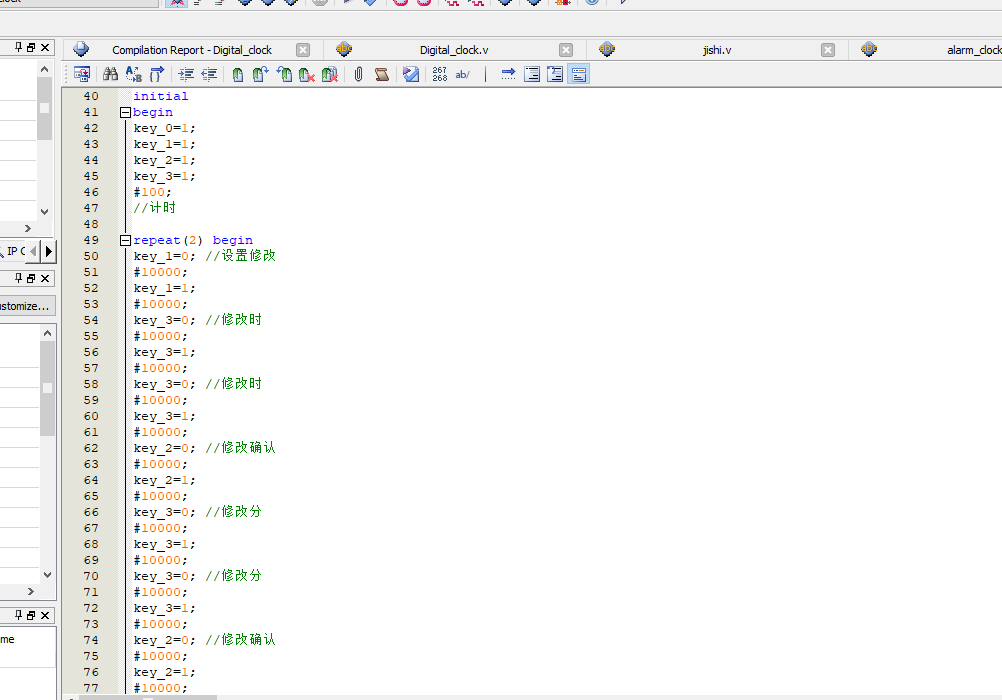Click the editor's horizontal scrollbar at bottom
The image size is (1002, 700).
pos(148,697)
